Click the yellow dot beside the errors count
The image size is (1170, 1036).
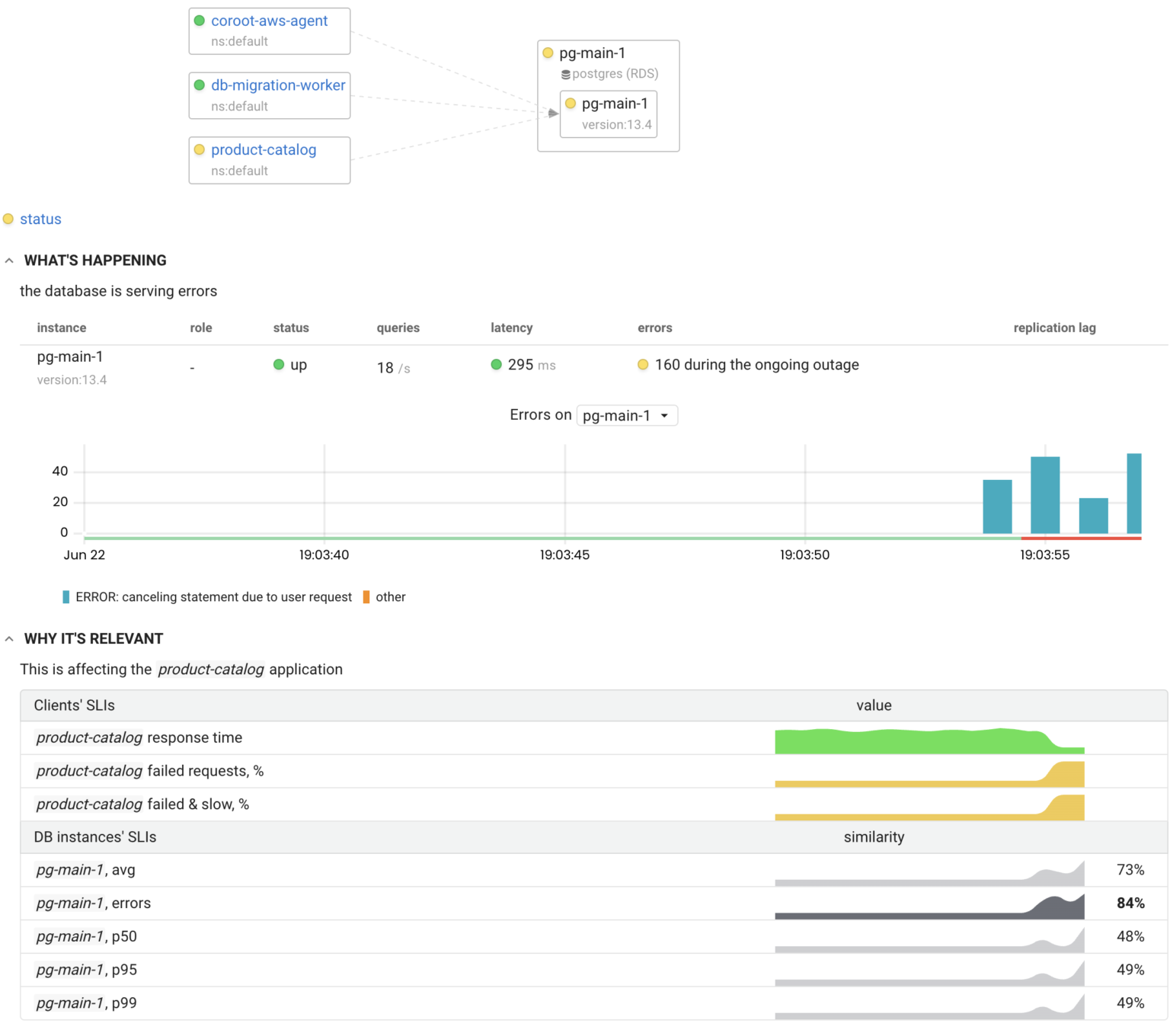pos(644,365)
